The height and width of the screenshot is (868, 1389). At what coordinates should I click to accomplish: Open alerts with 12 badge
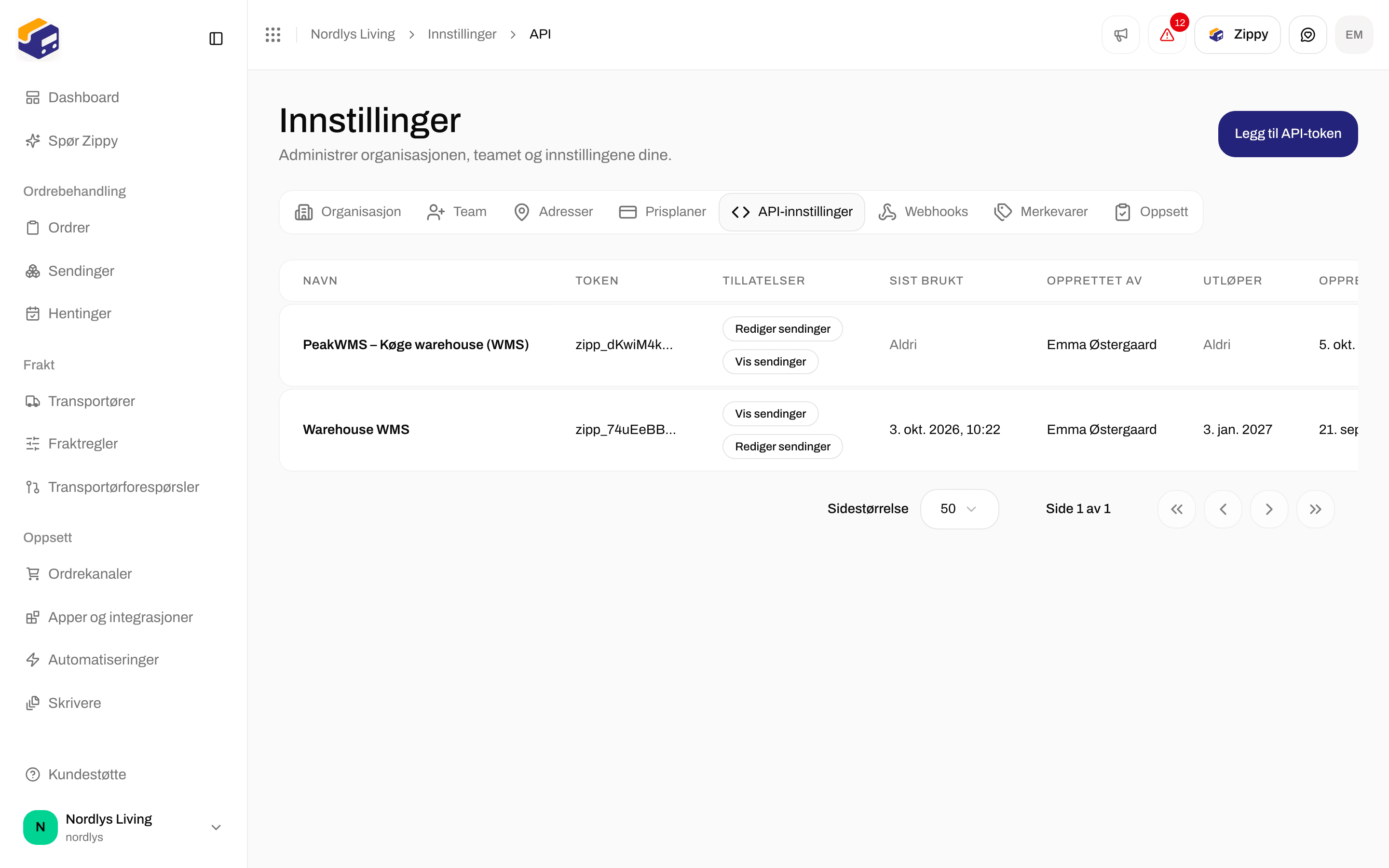(x=1167, y=34)
